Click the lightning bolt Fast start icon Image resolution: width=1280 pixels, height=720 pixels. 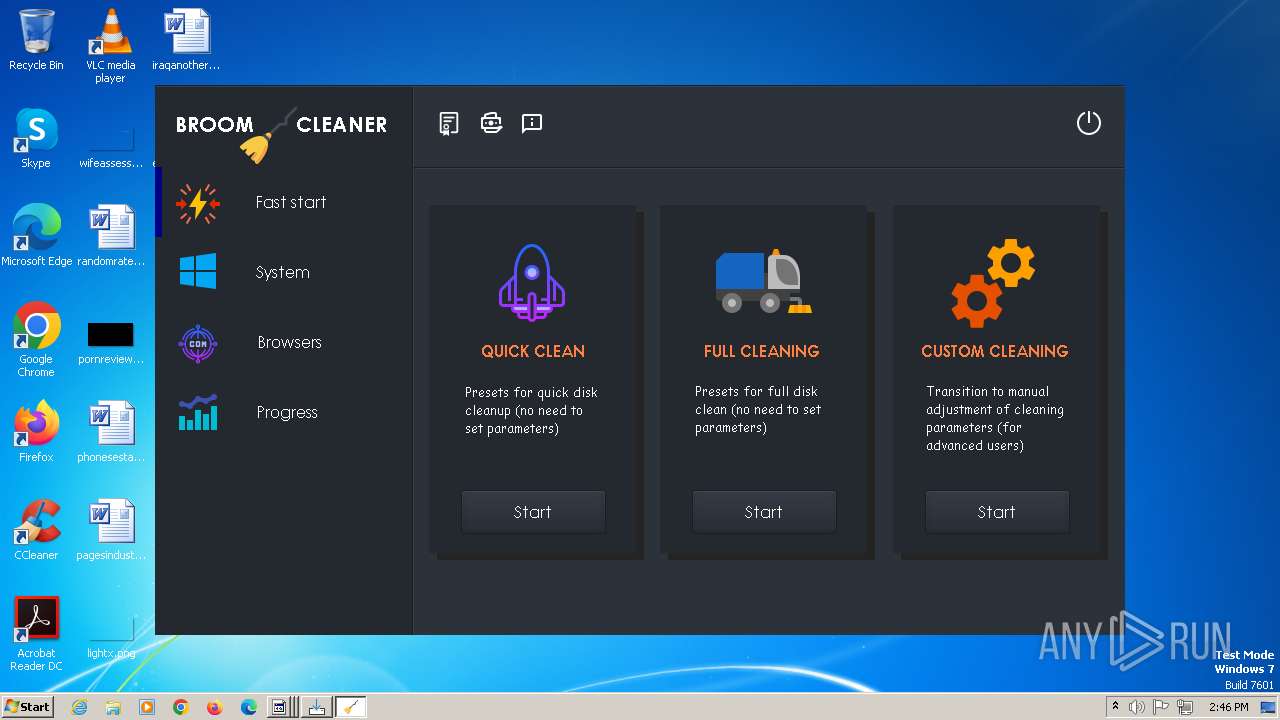click(x=198, y=203)
